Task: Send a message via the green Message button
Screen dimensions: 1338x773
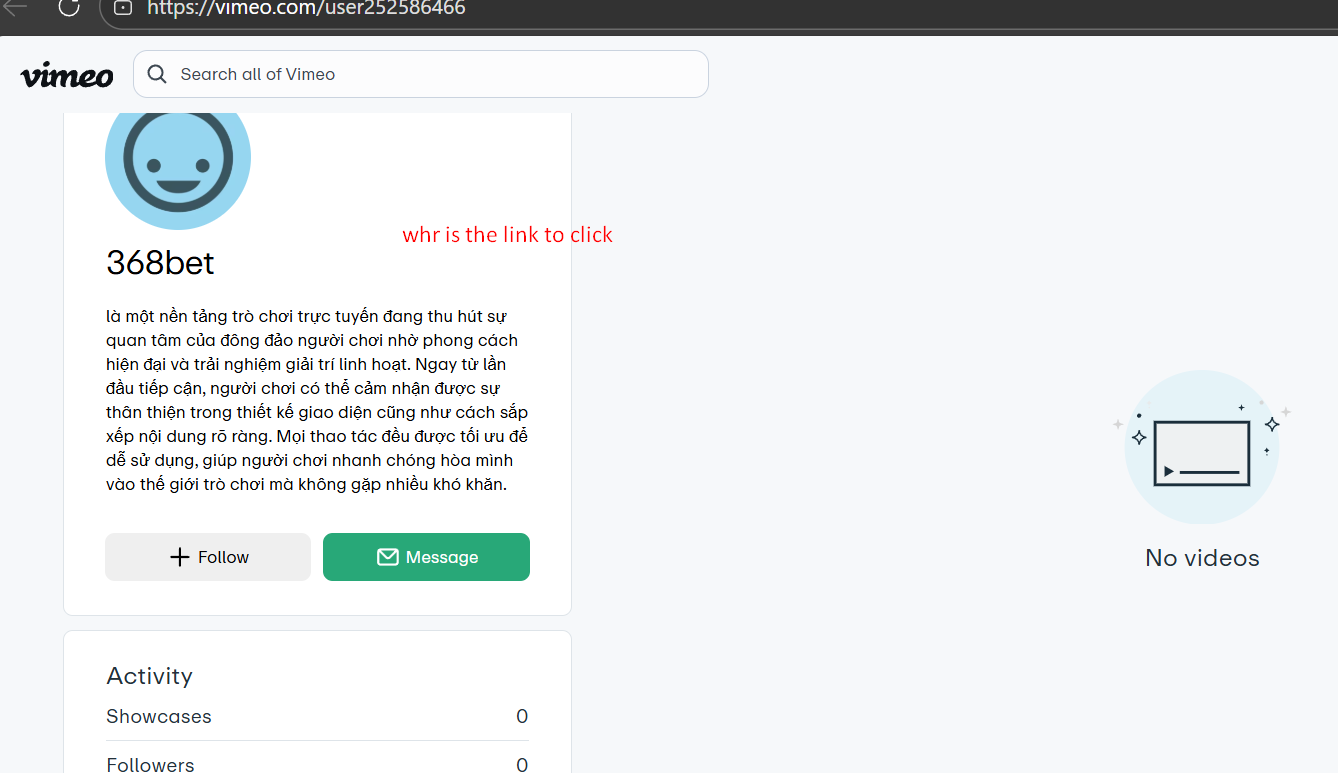Action: pos(426,557)
